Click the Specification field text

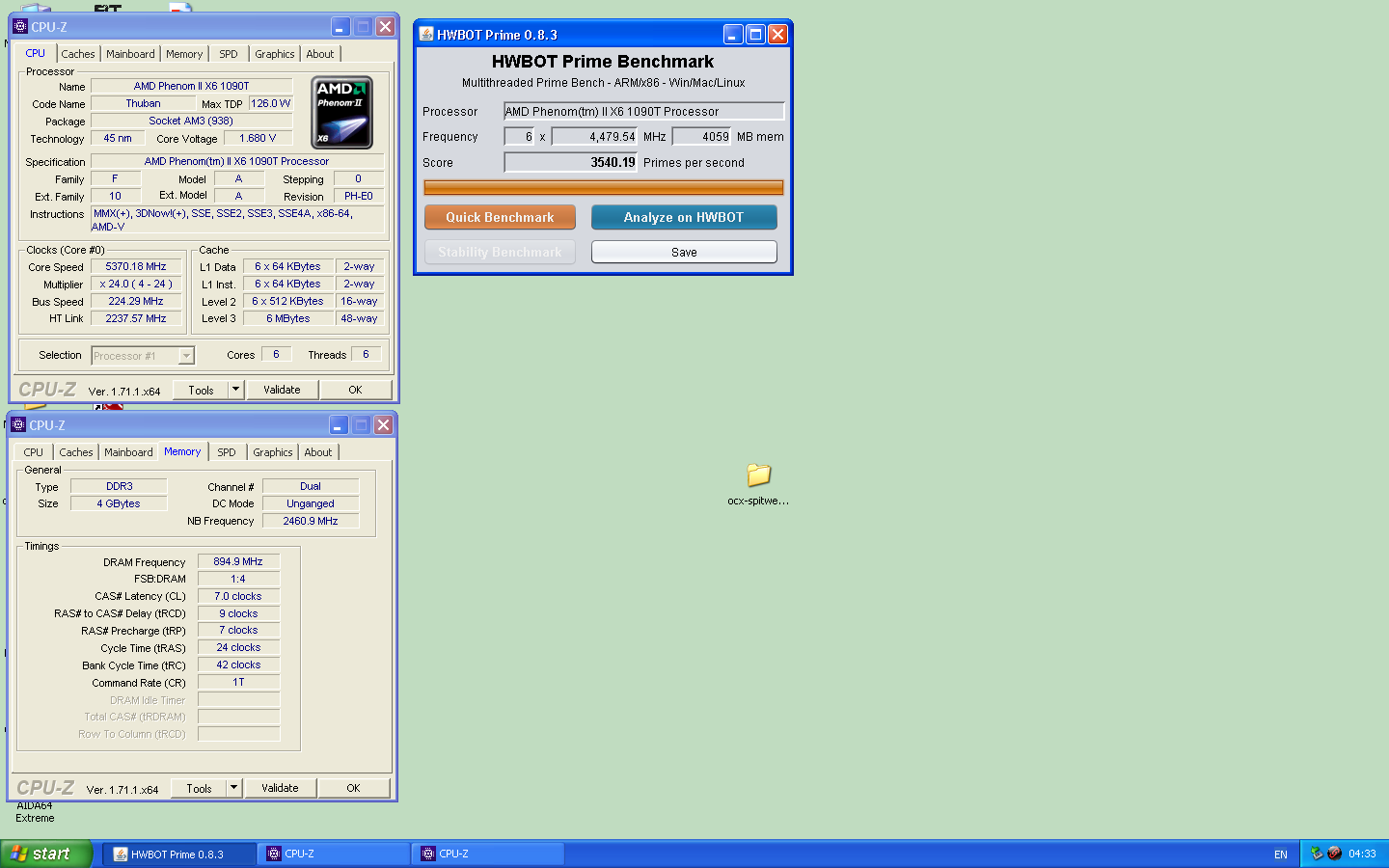pos(237,162)
